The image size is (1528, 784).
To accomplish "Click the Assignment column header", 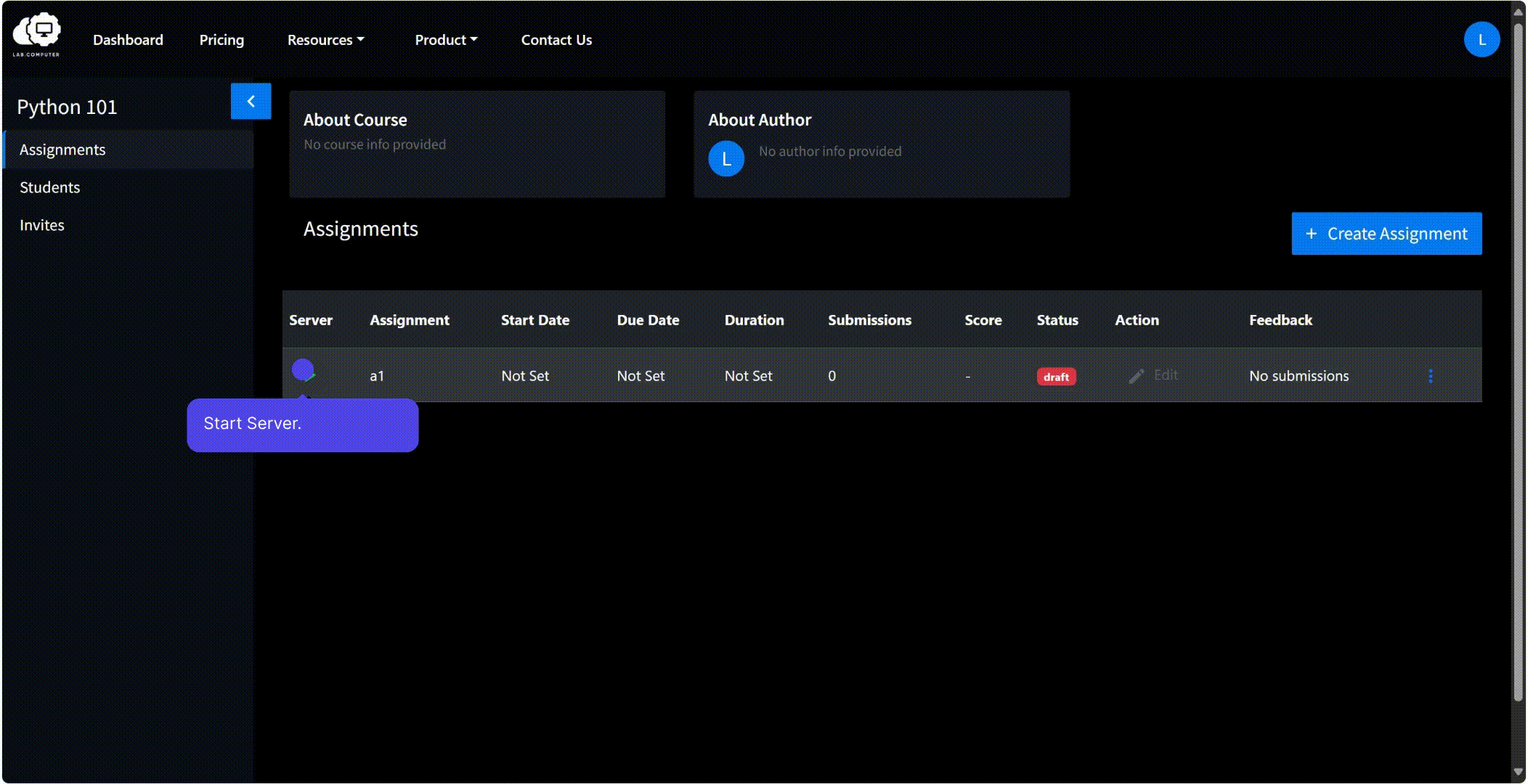I will click(x=410, y=320).
